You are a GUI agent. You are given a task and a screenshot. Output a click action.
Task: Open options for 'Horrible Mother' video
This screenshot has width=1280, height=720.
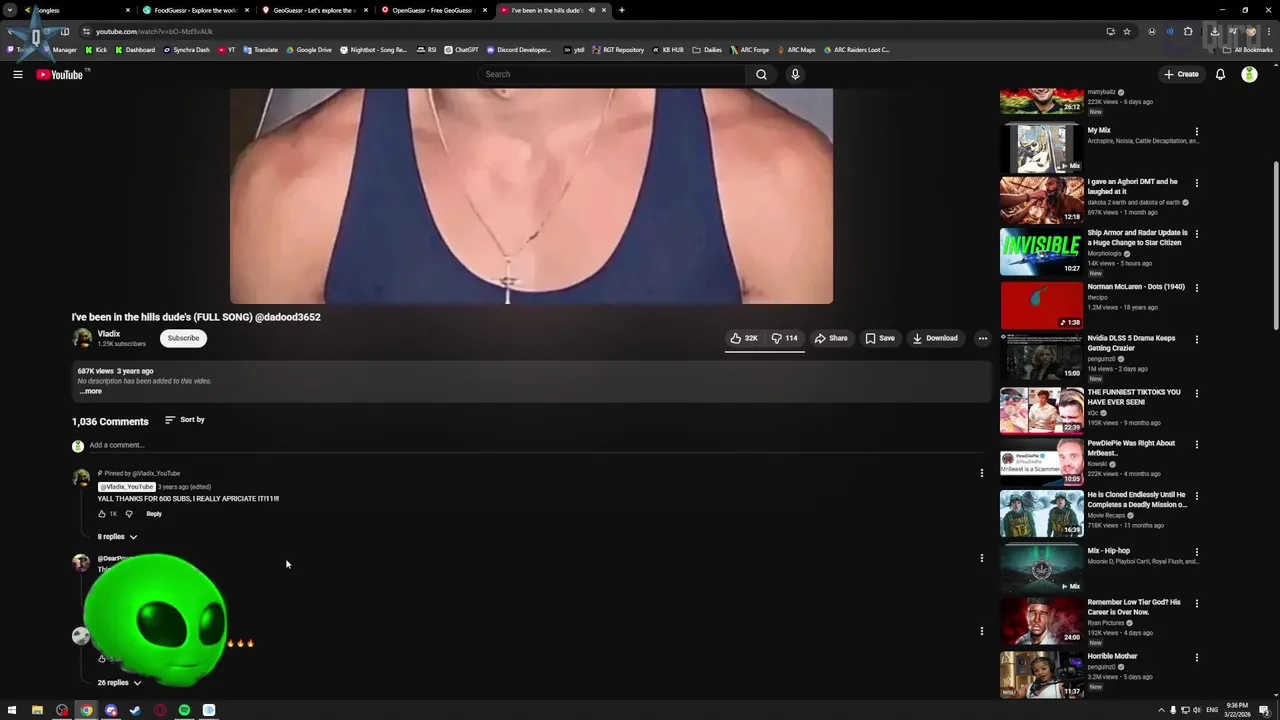[x=1196, y=658]
